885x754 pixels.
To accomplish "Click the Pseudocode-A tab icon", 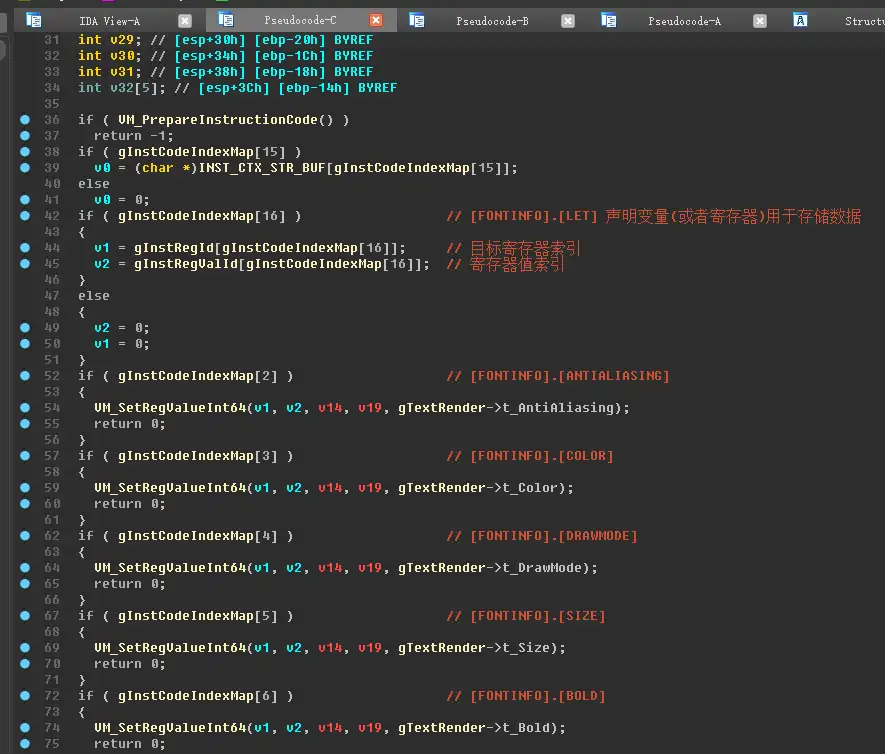I will pos(609,20).
